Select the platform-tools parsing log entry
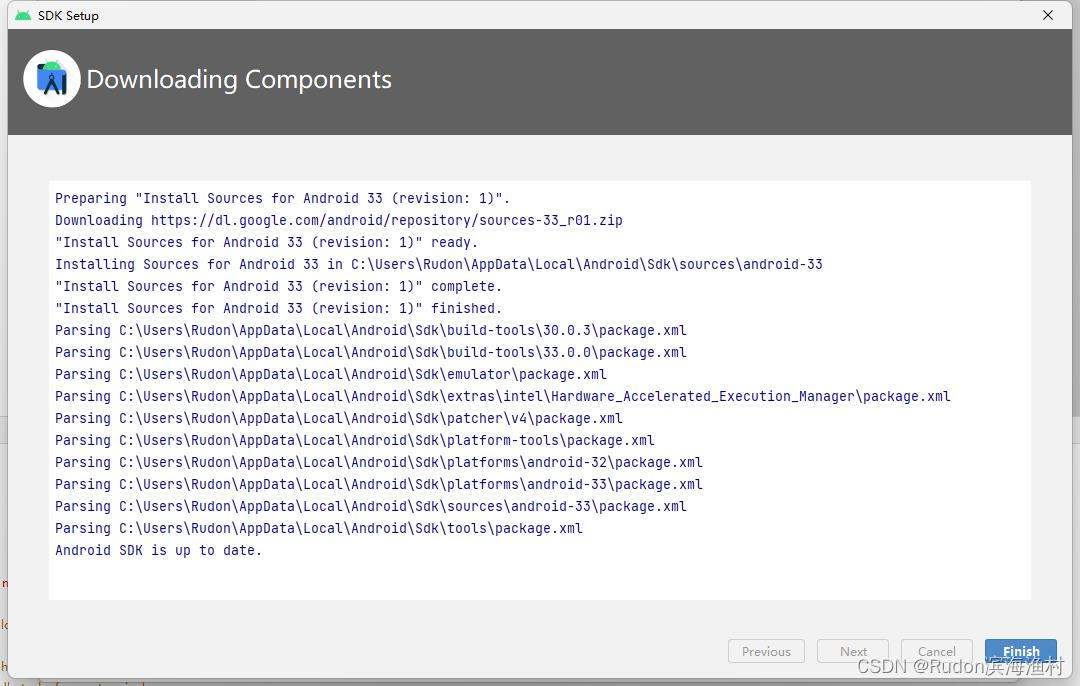This screenshot has width=1080, height=686. [355, 440]
